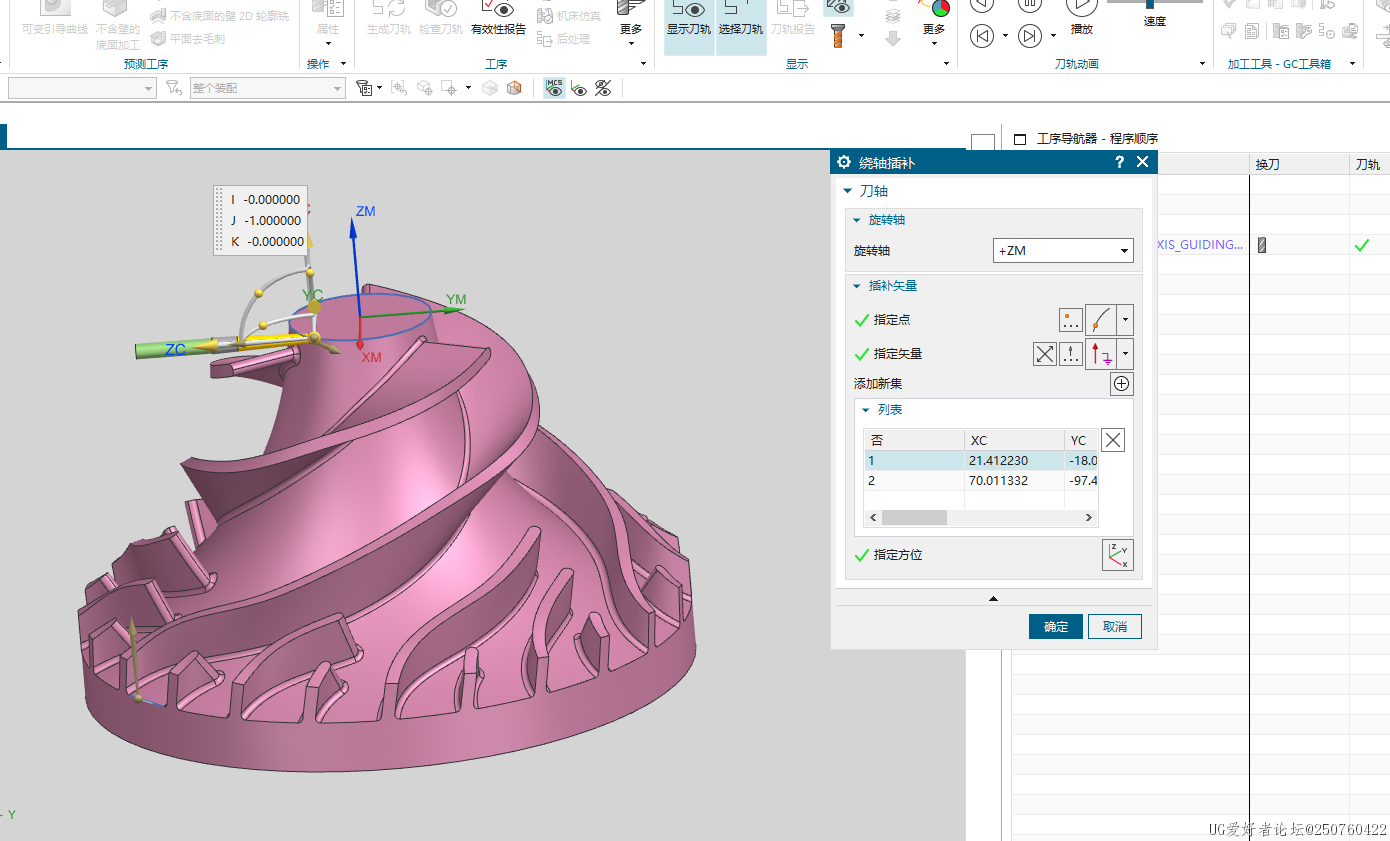The image size is (1390, 841).
Task: Click the 确定 OK button
Action: pyautogui.click(x=1056, y=627)
